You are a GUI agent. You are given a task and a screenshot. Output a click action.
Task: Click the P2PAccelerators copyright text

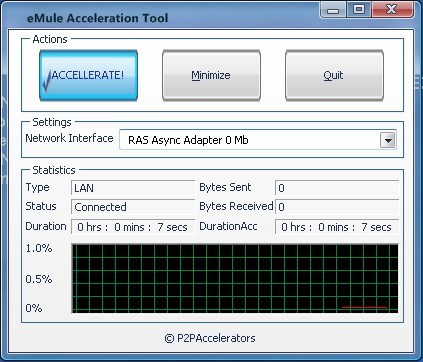point(210,338)
